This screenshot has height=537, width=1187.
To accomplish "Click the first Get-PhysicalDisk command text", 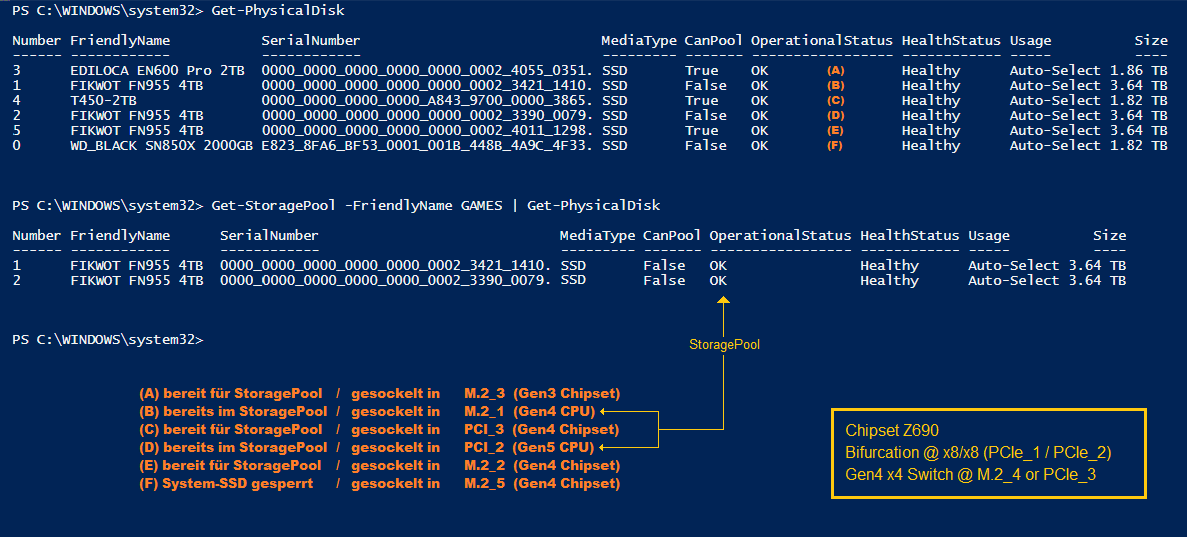I will (277, 11).
